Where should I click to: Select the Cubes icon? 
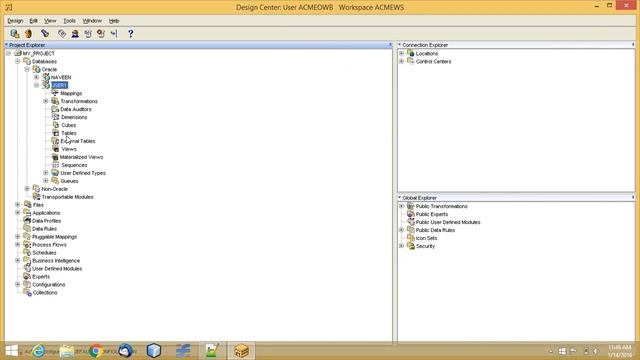tap(56, 125)
